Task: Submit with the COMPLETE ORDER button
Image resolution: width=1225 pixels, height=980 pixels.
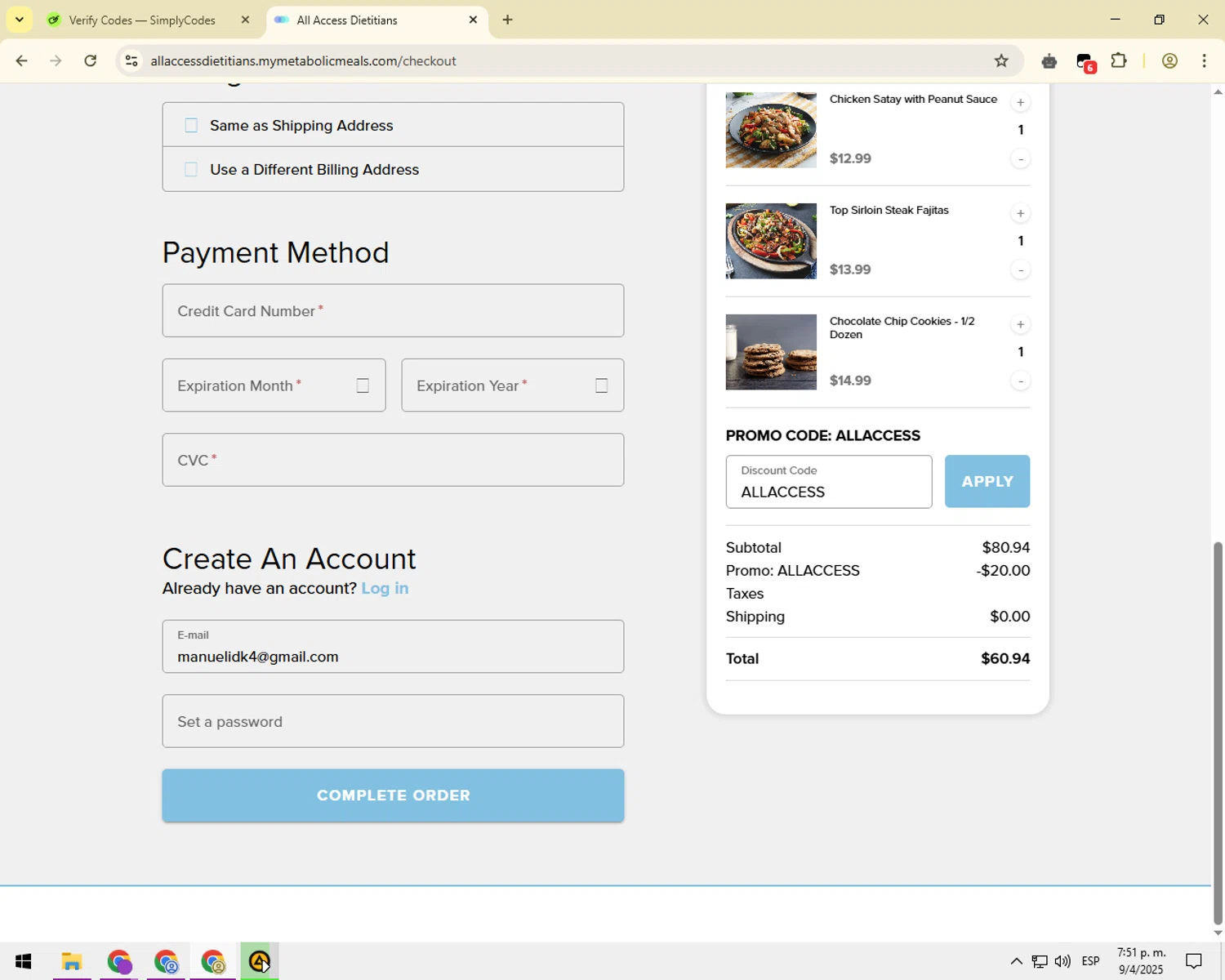Action: coord(393,795)
